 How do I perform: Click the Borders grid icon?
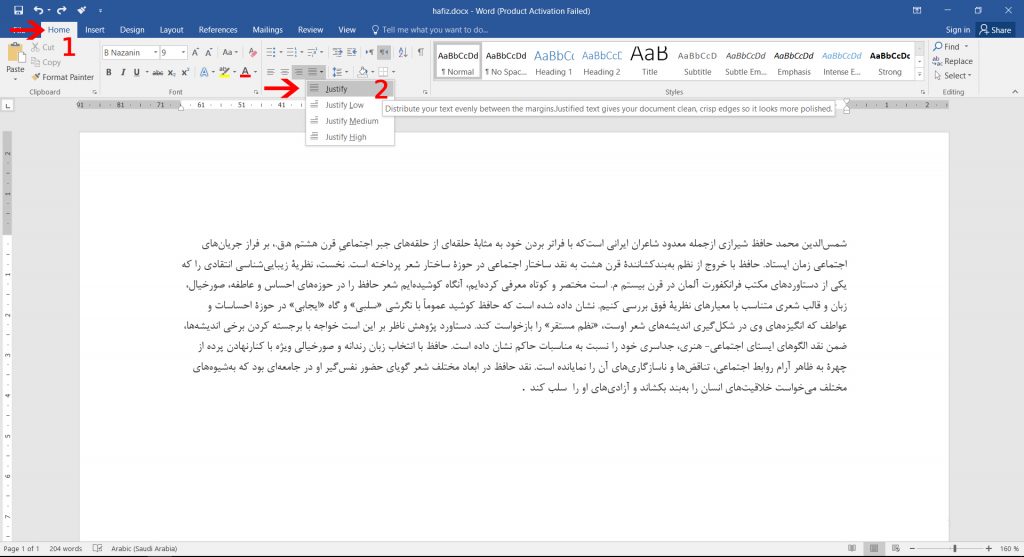(383, 72)
